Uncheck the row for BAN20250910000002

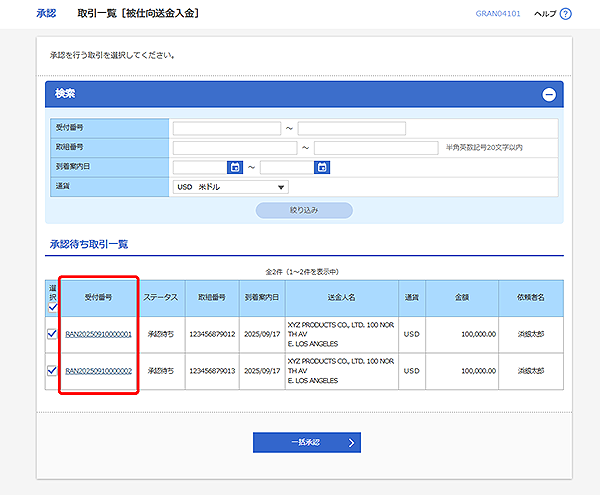pyautogui.click(x=52, y=370)
